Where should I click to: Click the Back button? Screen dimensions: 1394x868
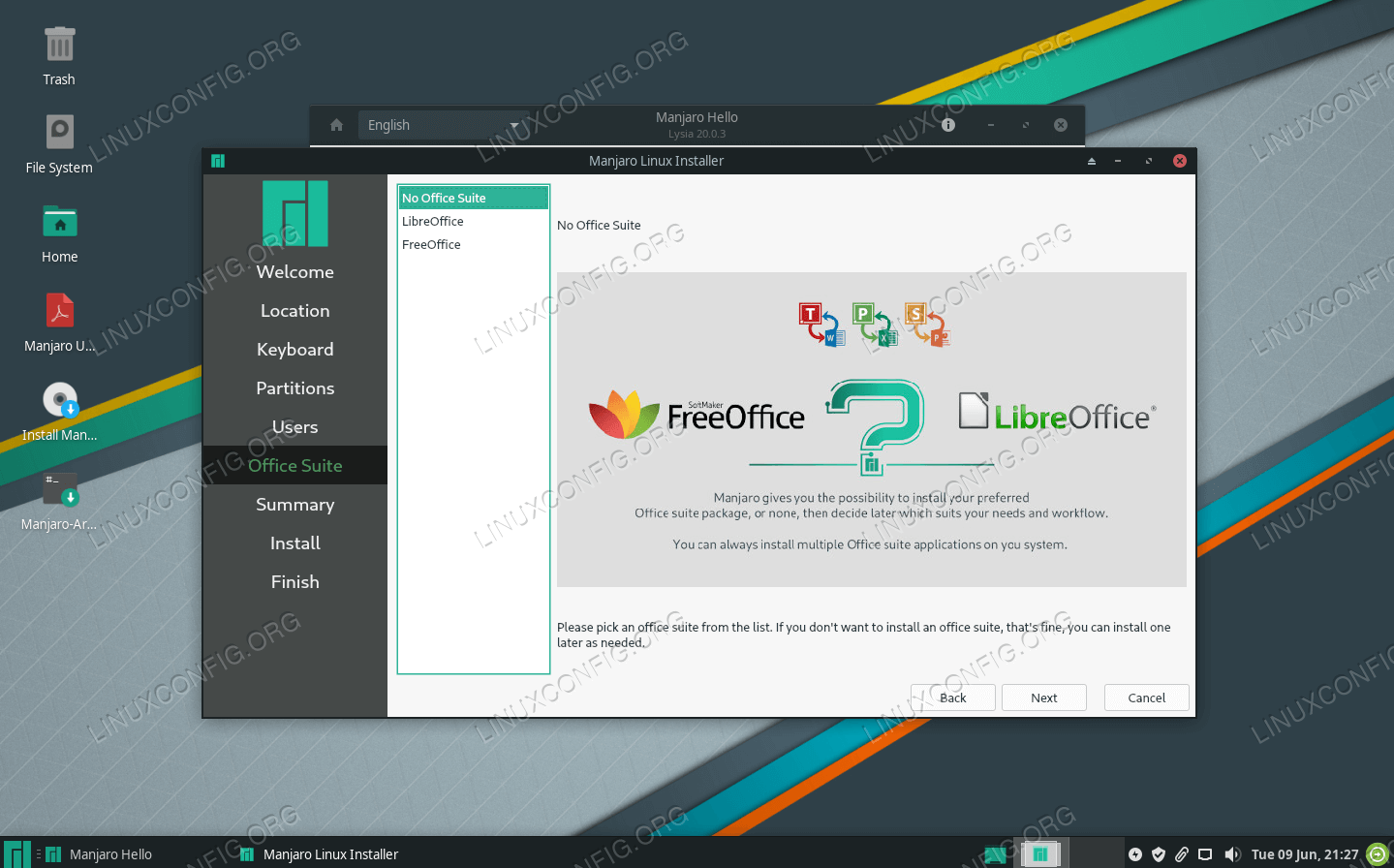[x=953, y=697]
